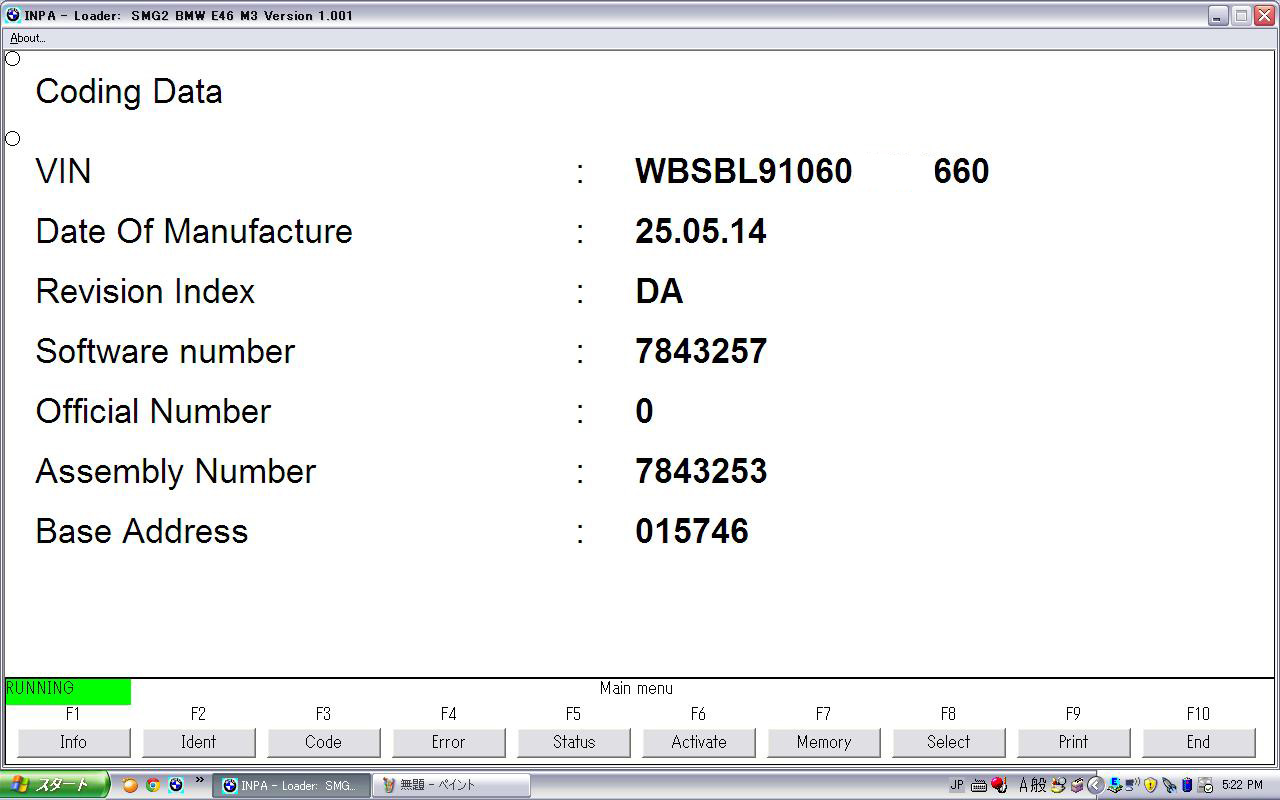Print the coding data screen

click(x=1073, y=742)
